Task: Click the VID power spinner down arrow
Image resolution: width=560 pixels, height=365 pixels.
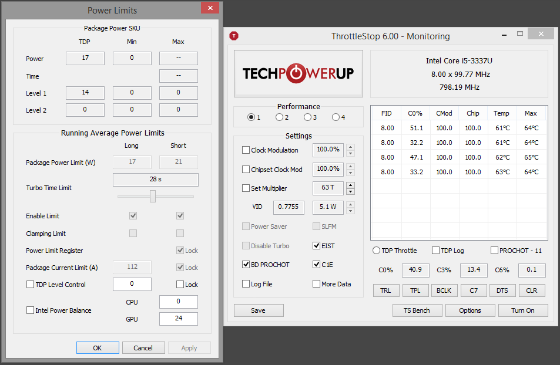Action: (x=351, y=210)
